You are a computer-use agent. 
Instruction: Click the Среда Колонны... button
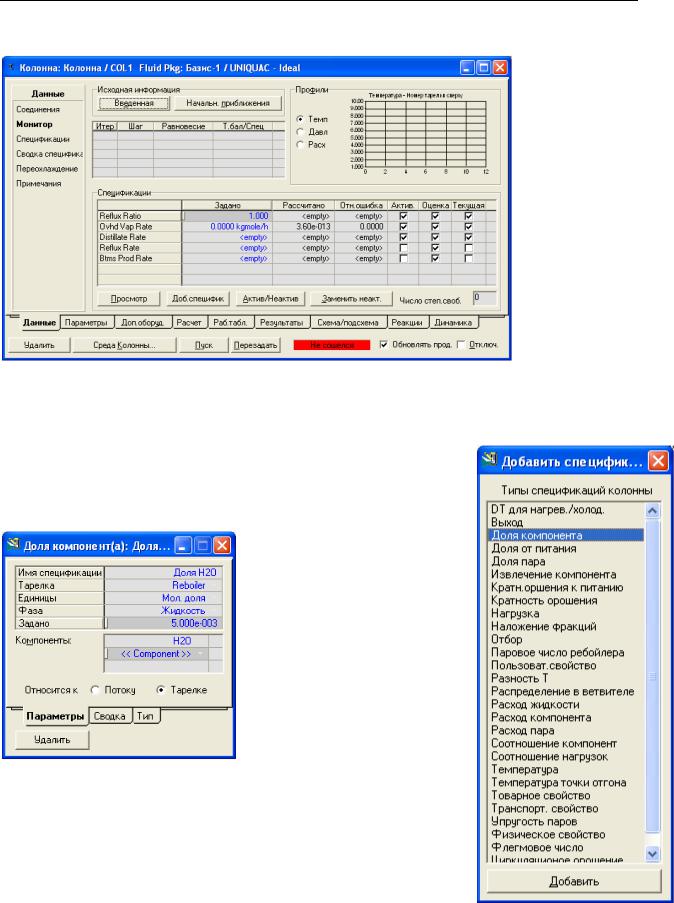pos(125,346)
